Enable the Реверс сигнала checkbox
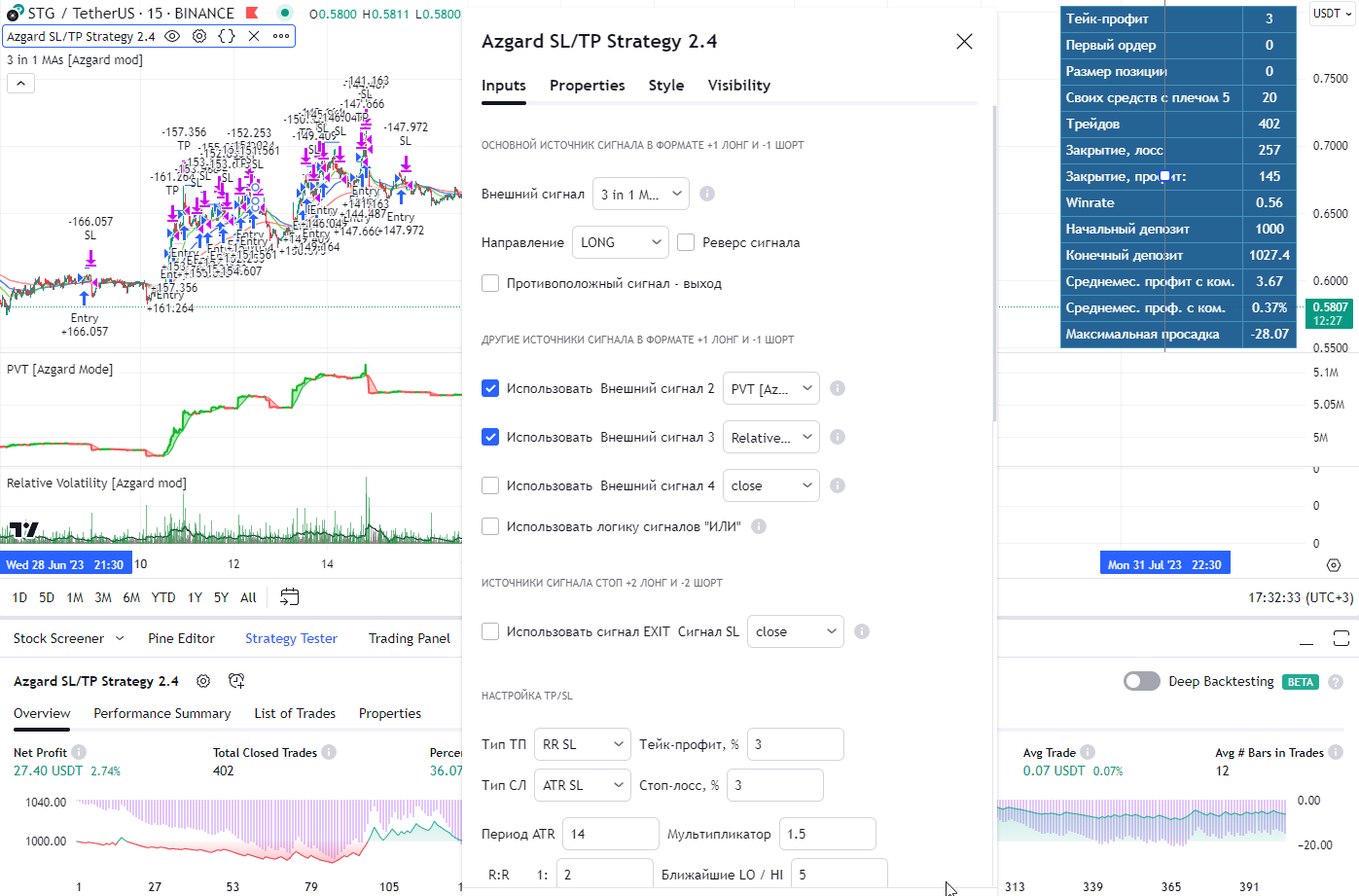This screenshot has height=896, width=1359. (x=686, y=242)
